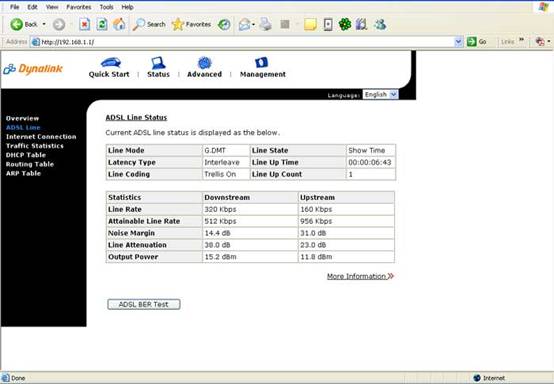
Task: Click the Internet zone status bar indicator
Action: click(489, 378)
